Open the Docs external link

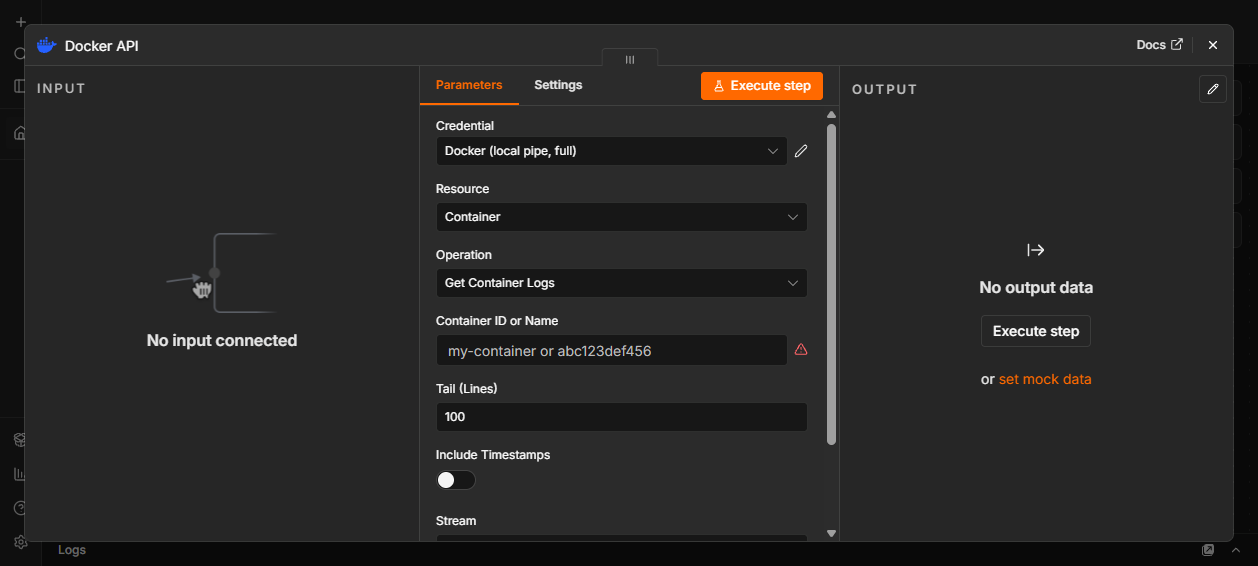[1160, 45]
